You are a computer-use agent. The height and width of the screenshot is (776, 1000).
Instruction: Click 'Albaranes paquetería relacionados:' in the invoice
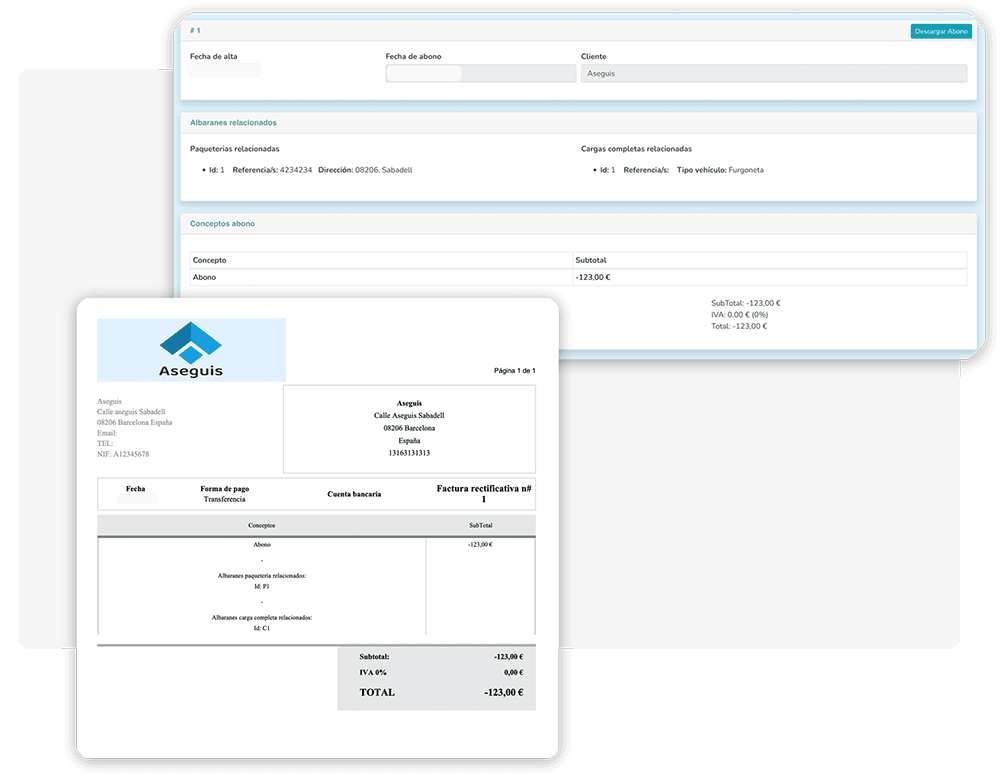261,576
